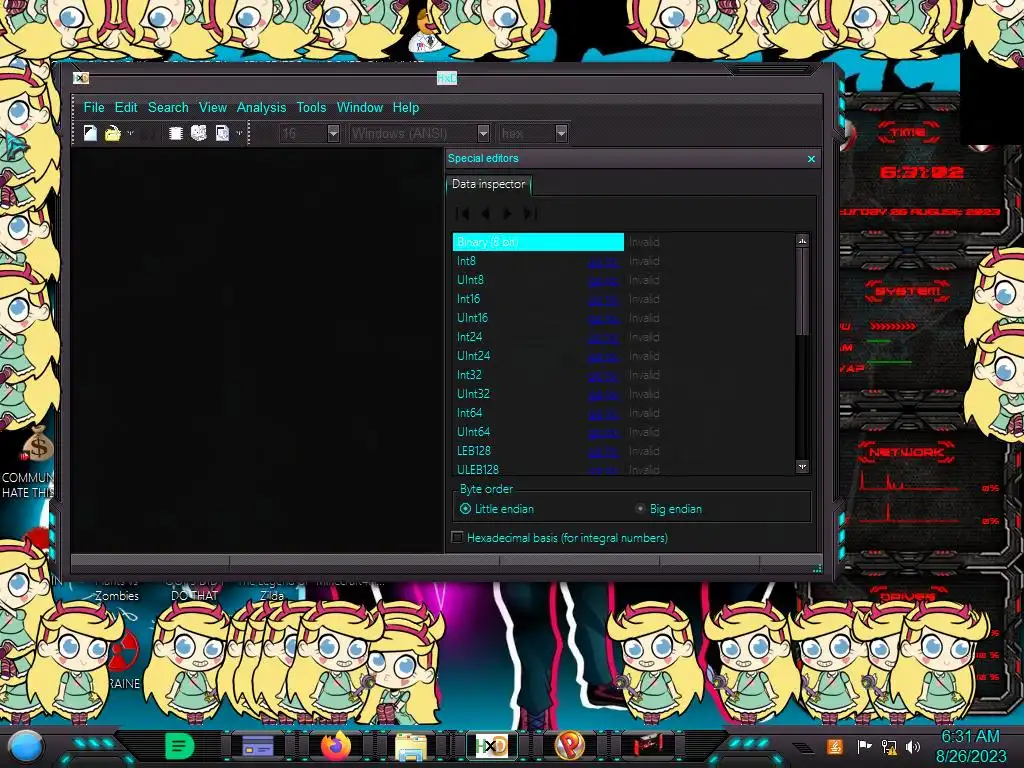Image resolution: width=1024 pixels, height=768 pixels.
Task: Open the Edit menu
Action: pyautogui.click(x=126, y=107)
